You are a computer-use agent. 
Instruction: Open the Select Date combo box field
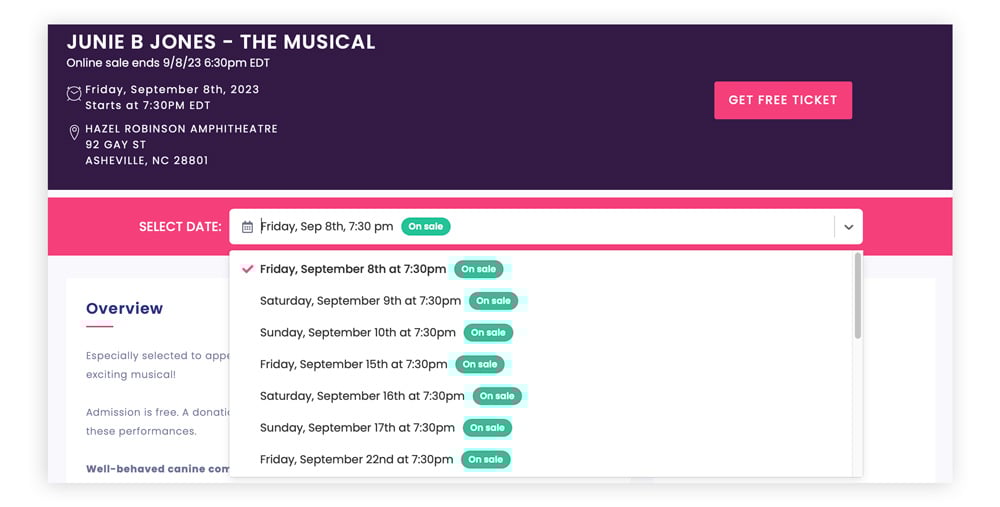tap(546, 226)
